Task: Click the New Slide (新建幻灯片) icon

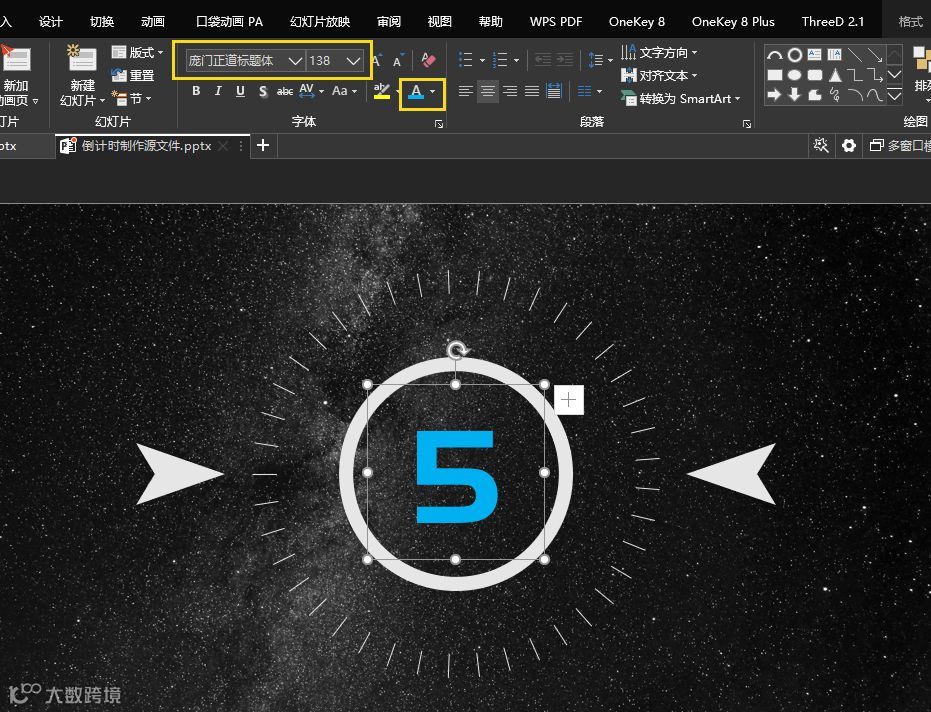Action: coord(82,59)
